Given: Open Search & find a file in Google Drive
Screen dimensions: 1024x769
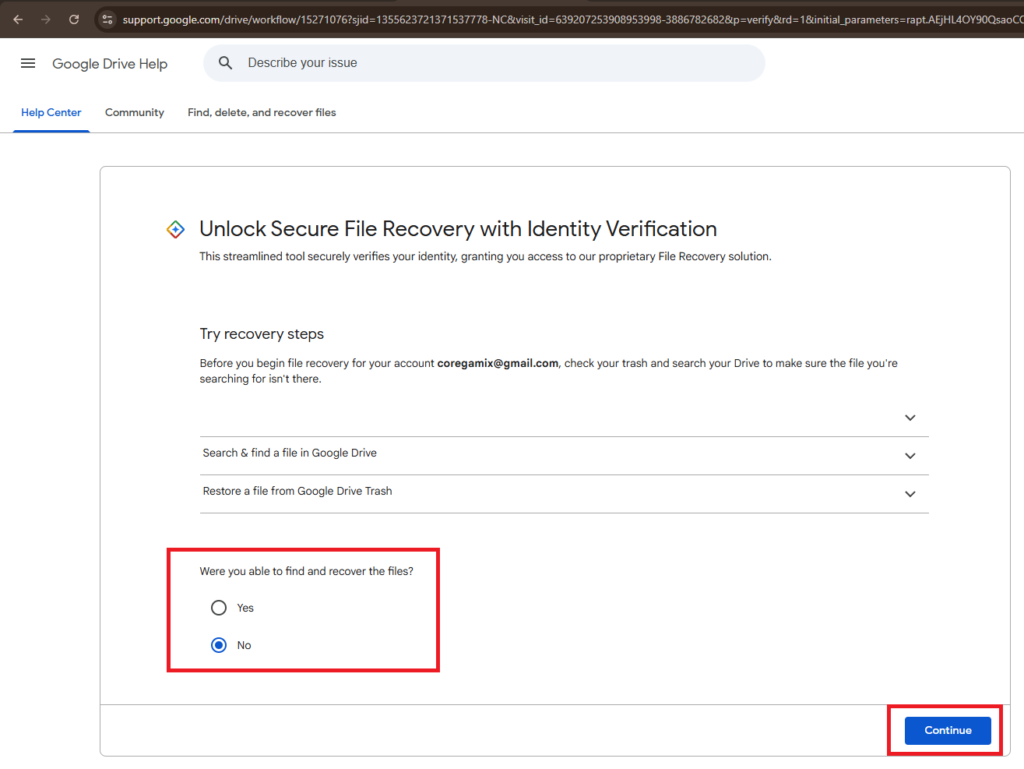Looking at the screenshot, I should [x=289, y=452].
